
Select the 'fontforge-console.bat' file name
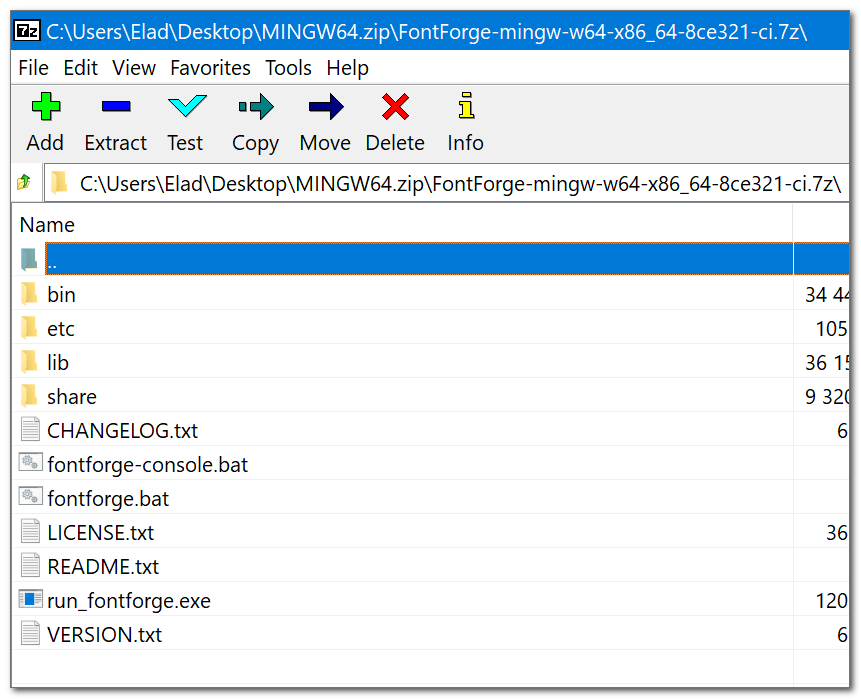(x=148, y=465)
